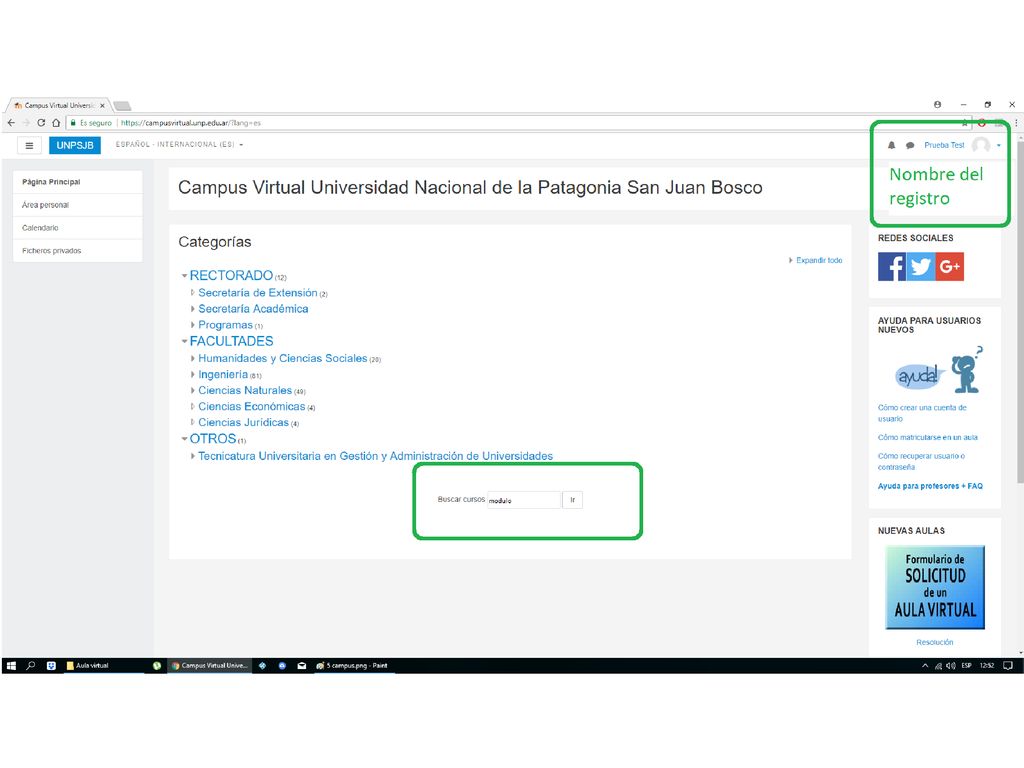This screenshot has height=768, width=1024.
Task: Open the Windows action center
Action: pyautogui.click(x=1008, y=665)
